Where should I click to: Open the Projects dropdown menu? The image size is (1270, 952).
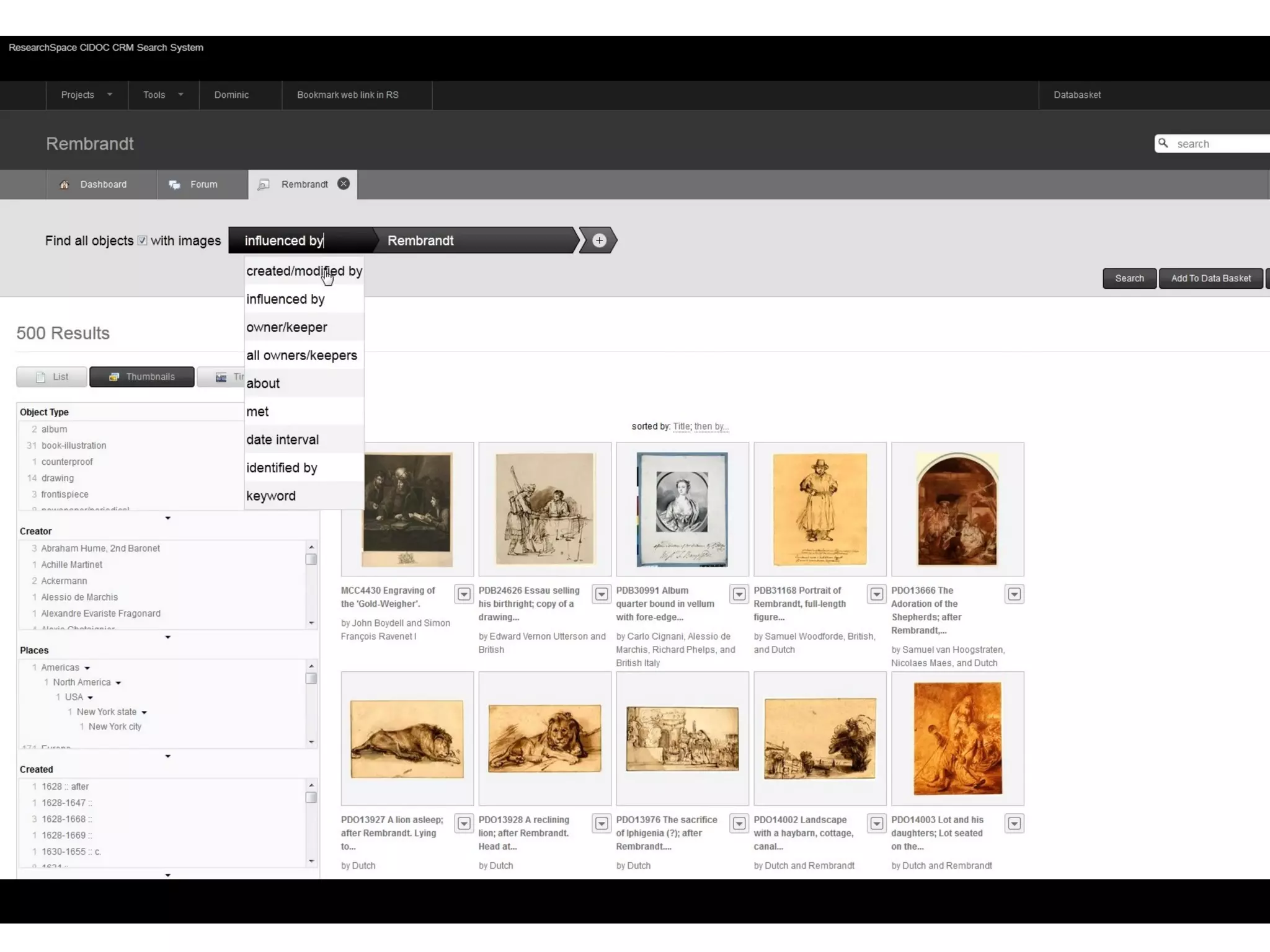tap(87, 95)
